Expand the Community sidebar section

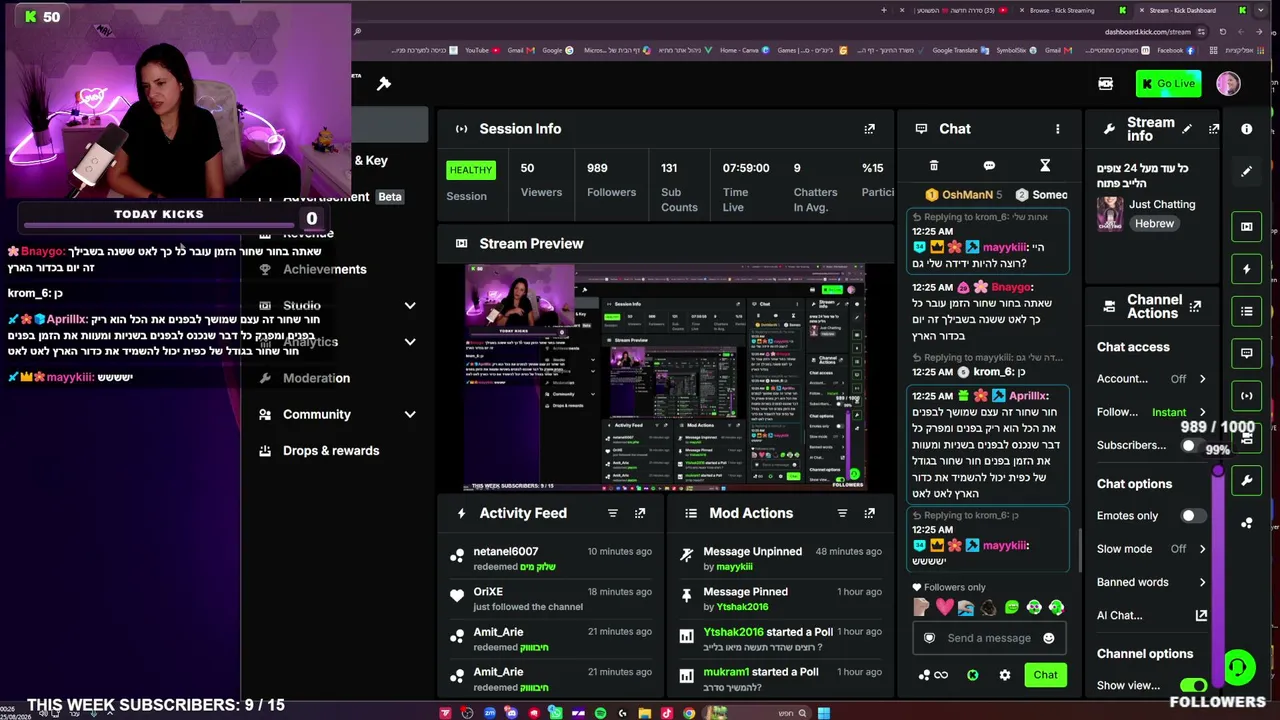coord(410,414)
